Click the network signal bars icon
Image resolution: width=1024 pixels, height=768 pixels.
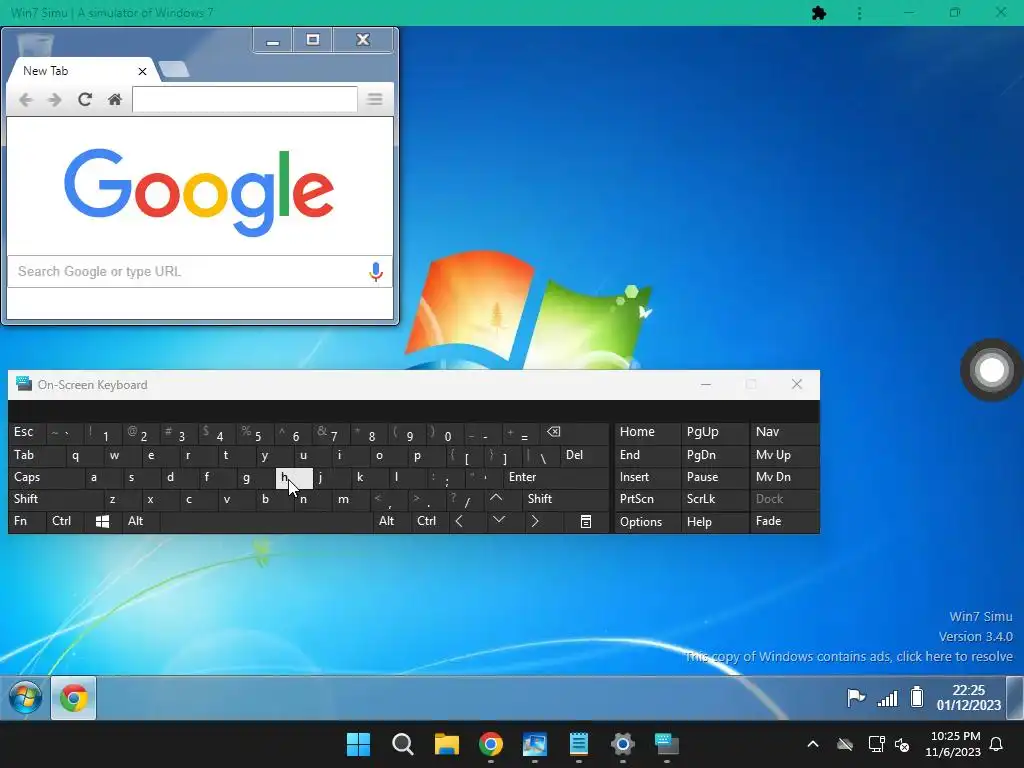887,698
